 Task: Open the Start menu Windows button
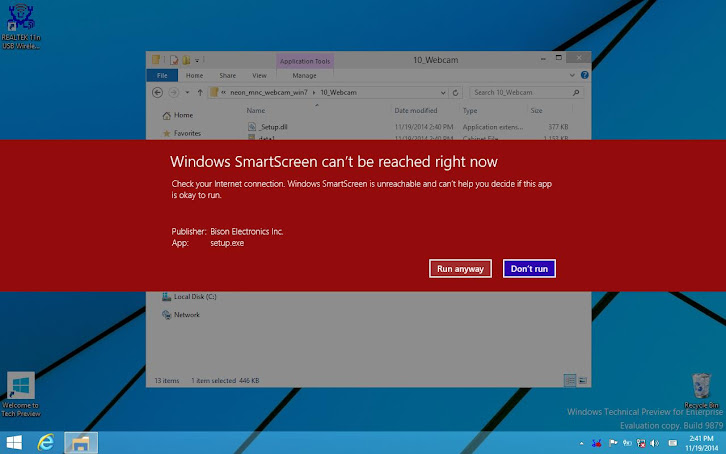[x=14, y=442]
